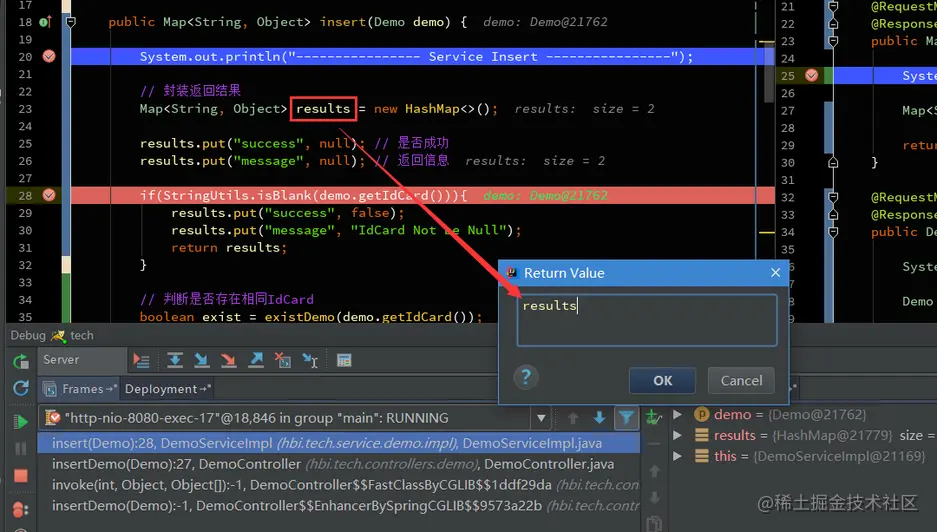This screenshot has height=532, width=937.
Task: Switch to the Deployment tab
Action: click(x=167, y=389)
